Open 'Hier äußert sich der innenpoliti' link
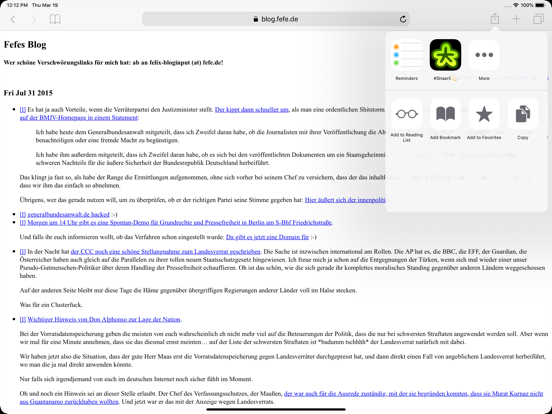The height and width of the screenshot is (414, 552). pyautogui.click(x=345, y=200)
